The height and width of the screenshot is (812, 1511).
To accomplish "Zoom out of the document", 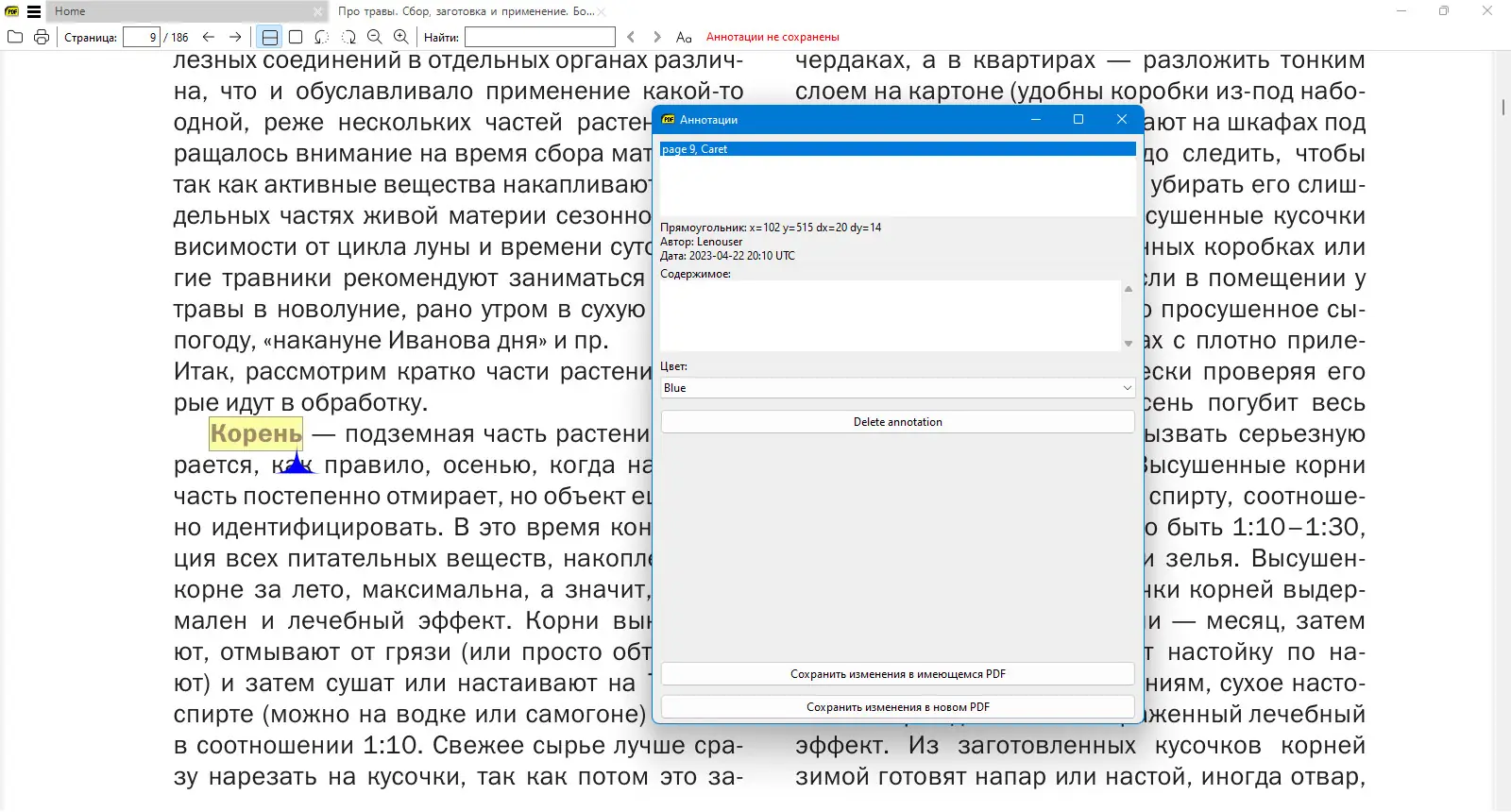I will pos(375,37).
